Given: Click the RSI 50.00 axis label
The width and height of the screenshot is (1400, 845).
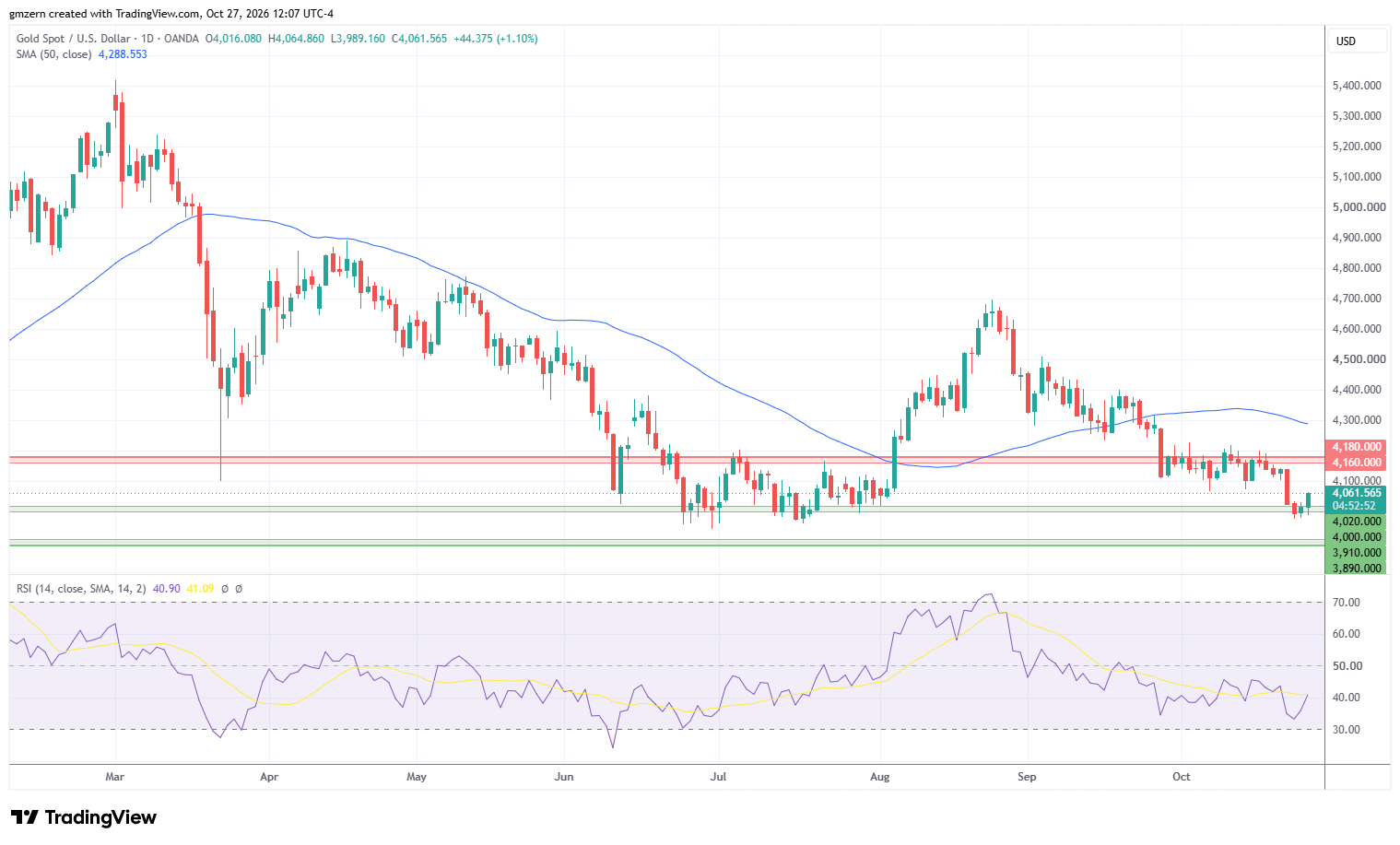Looking at the screenshot, I should click(x=1347, y=666).
